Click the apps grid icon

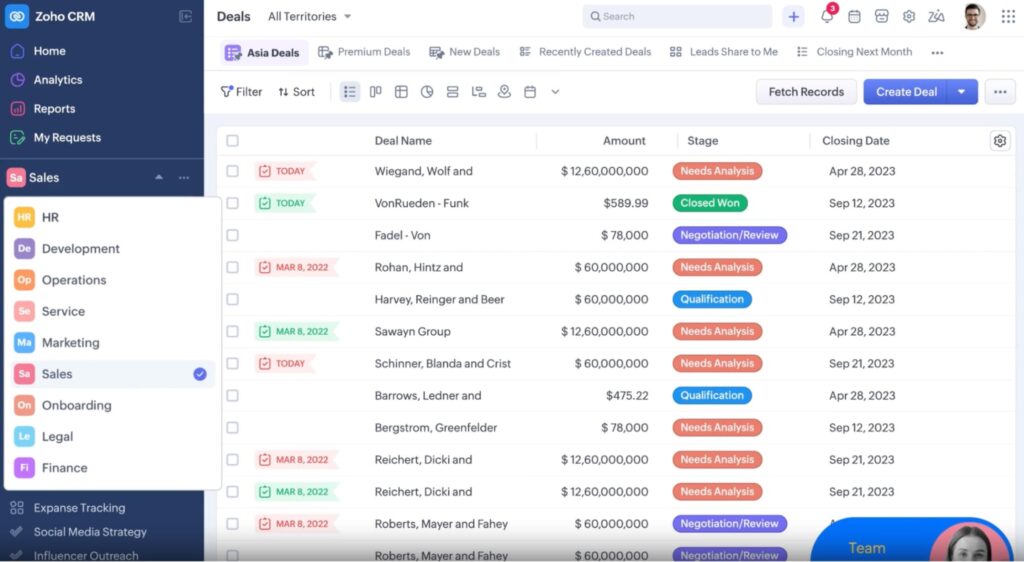[x=1007, y=17]
